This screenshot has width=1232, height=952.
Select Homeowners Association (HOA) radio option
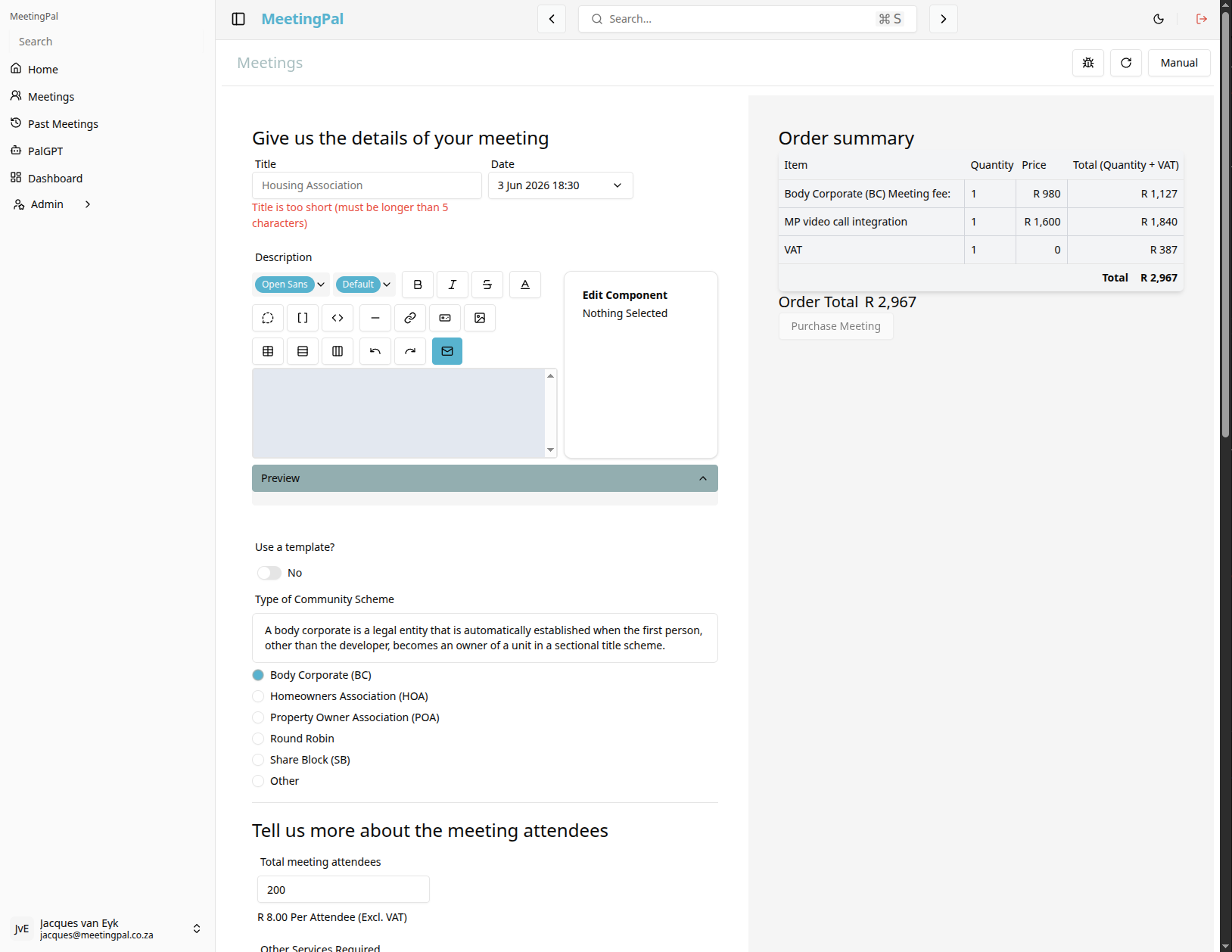pyautogui.click(x=258, y=696)
